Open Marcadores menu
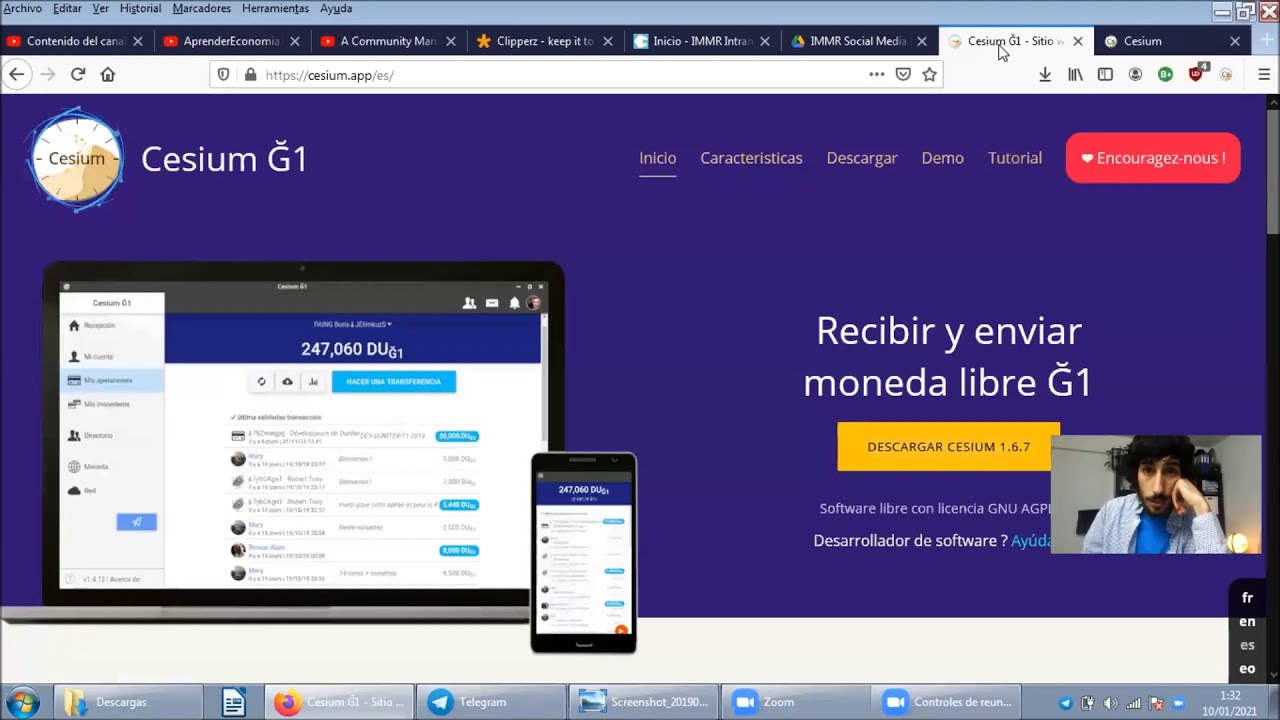 coord(201,8)
